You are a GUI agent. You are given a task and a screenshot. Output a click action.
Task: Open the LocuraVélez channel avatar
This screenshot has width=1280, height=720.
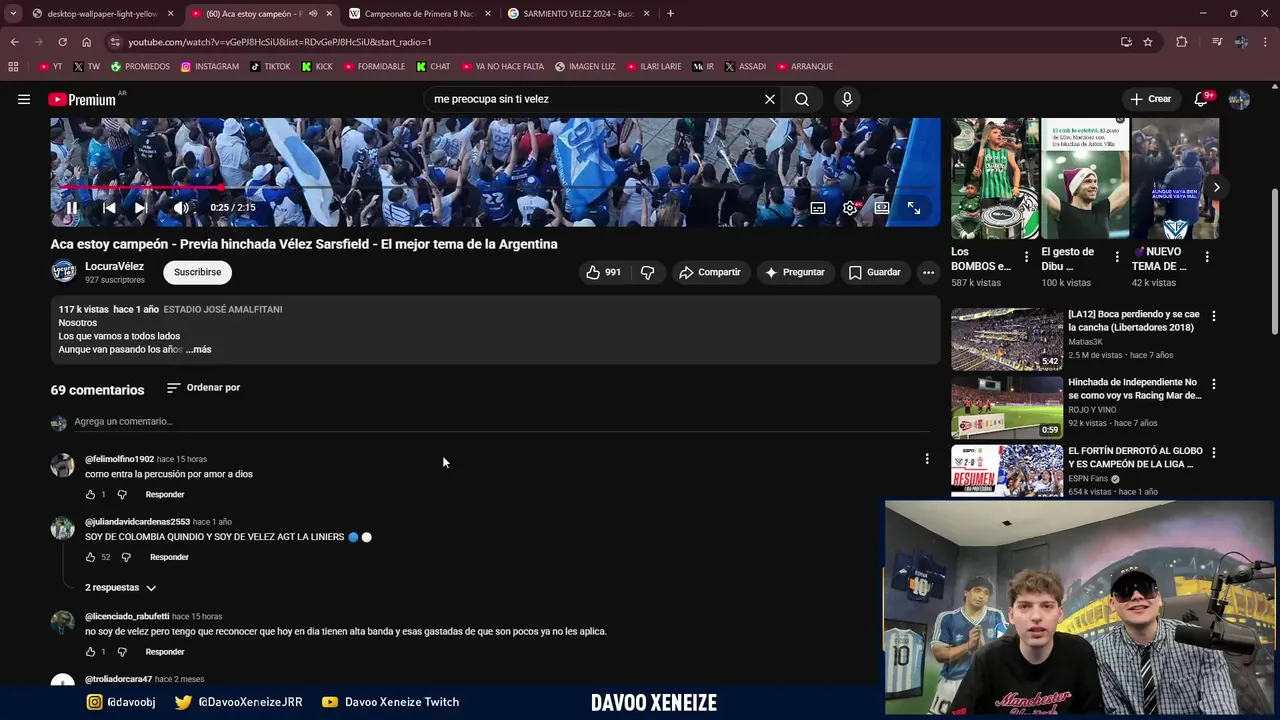[x=64, y=272]
